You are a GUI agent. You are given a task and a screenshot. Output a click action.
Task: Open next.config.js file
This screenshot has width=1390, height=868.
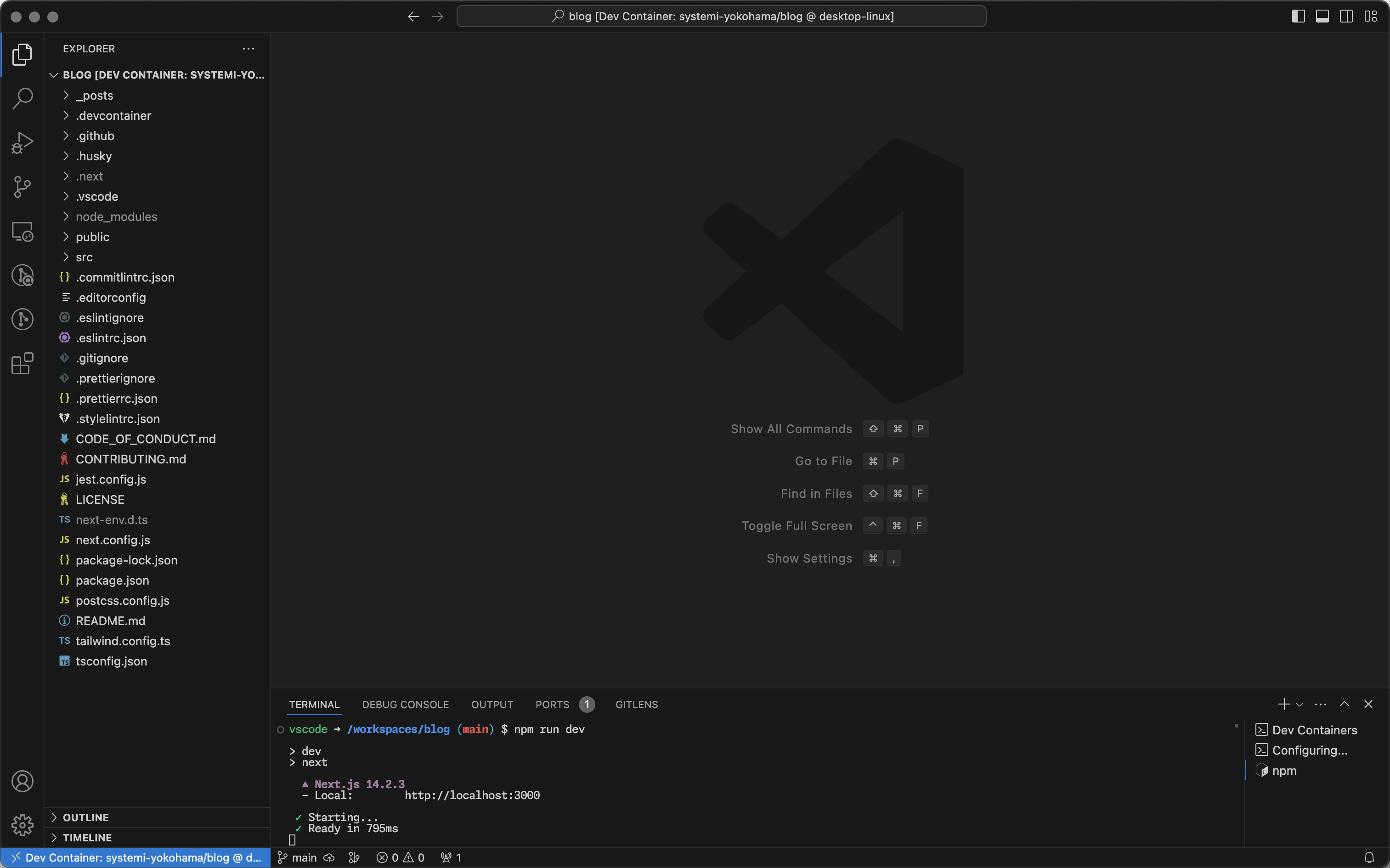(x=157, y=540)
